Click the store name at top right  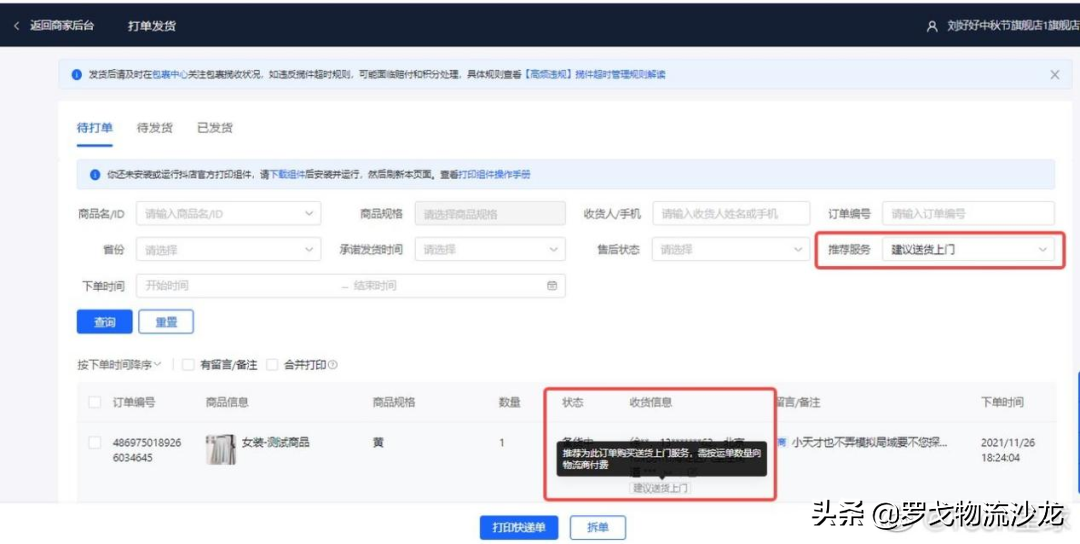pyautogui.click(x=1013, y=26)
